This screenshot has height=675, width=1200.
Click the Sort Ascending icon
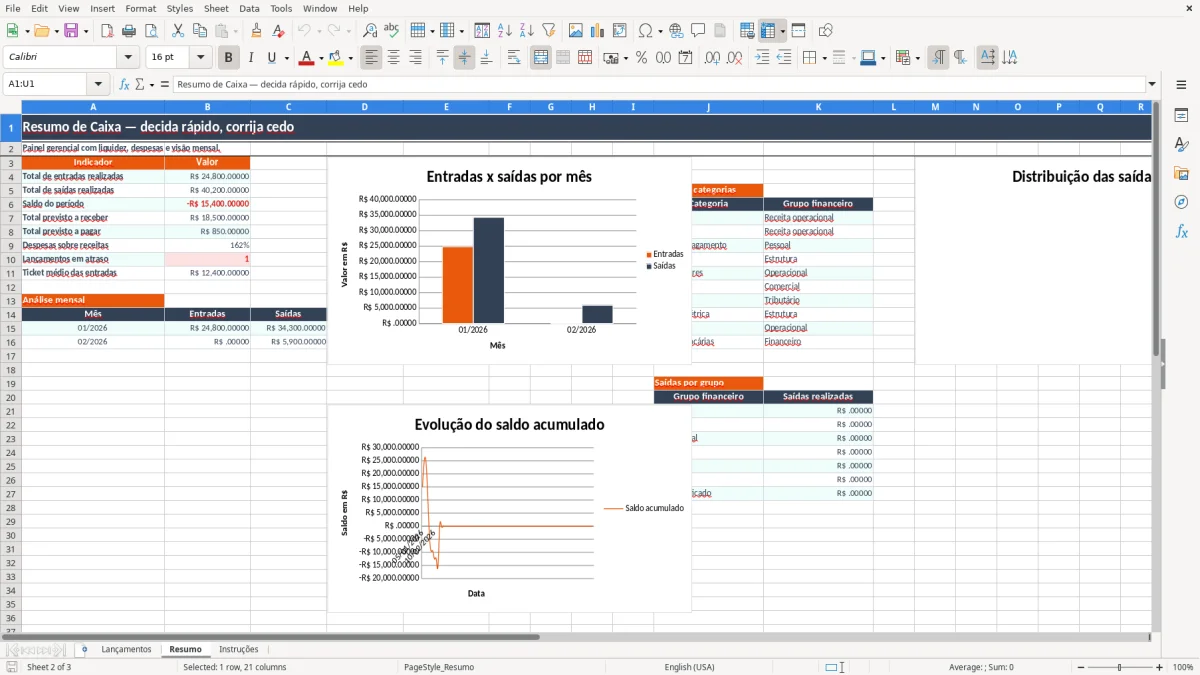click(x=505, y=31)
